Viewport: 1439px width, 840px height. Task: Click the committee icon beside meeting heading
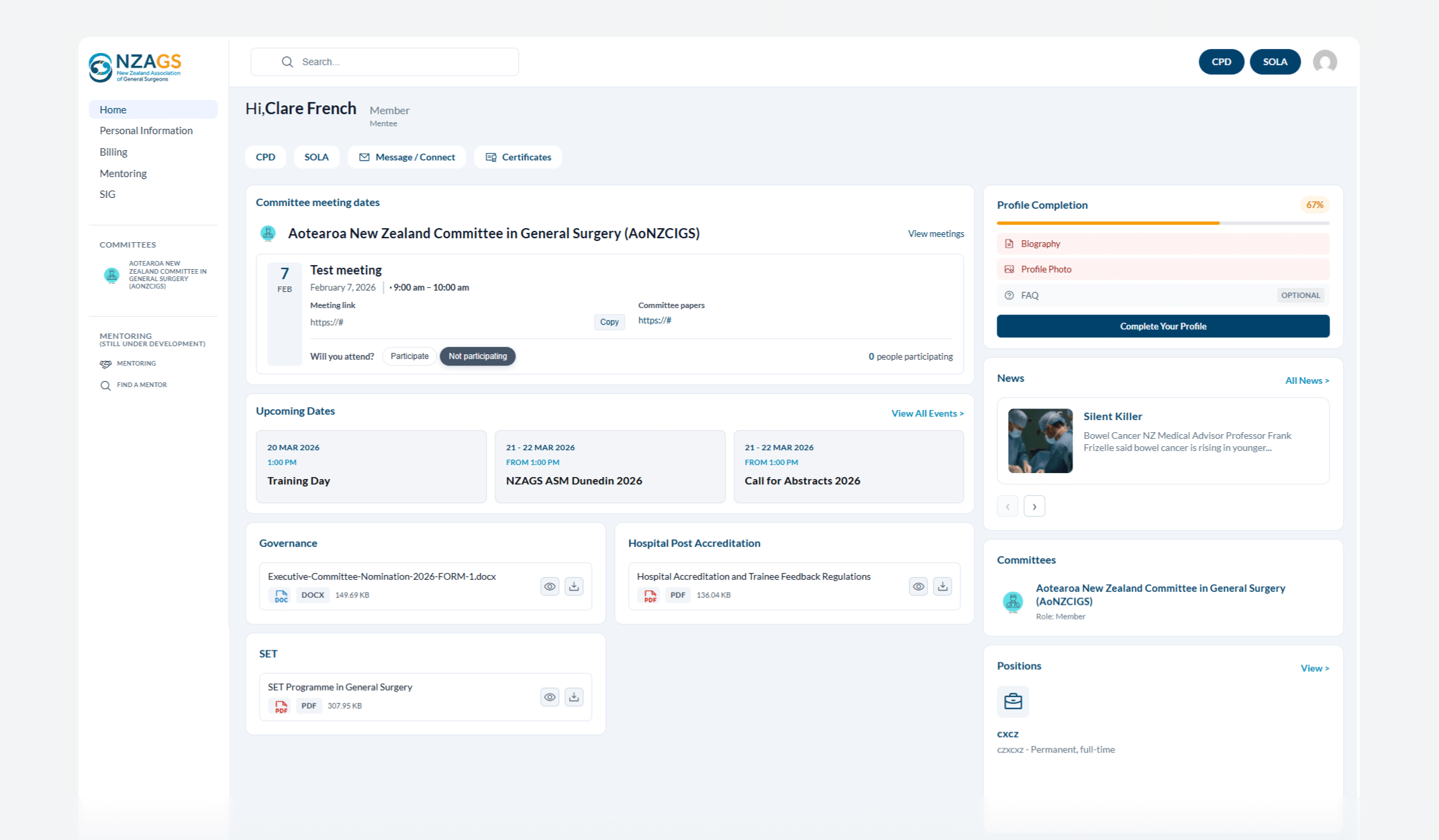268,233
